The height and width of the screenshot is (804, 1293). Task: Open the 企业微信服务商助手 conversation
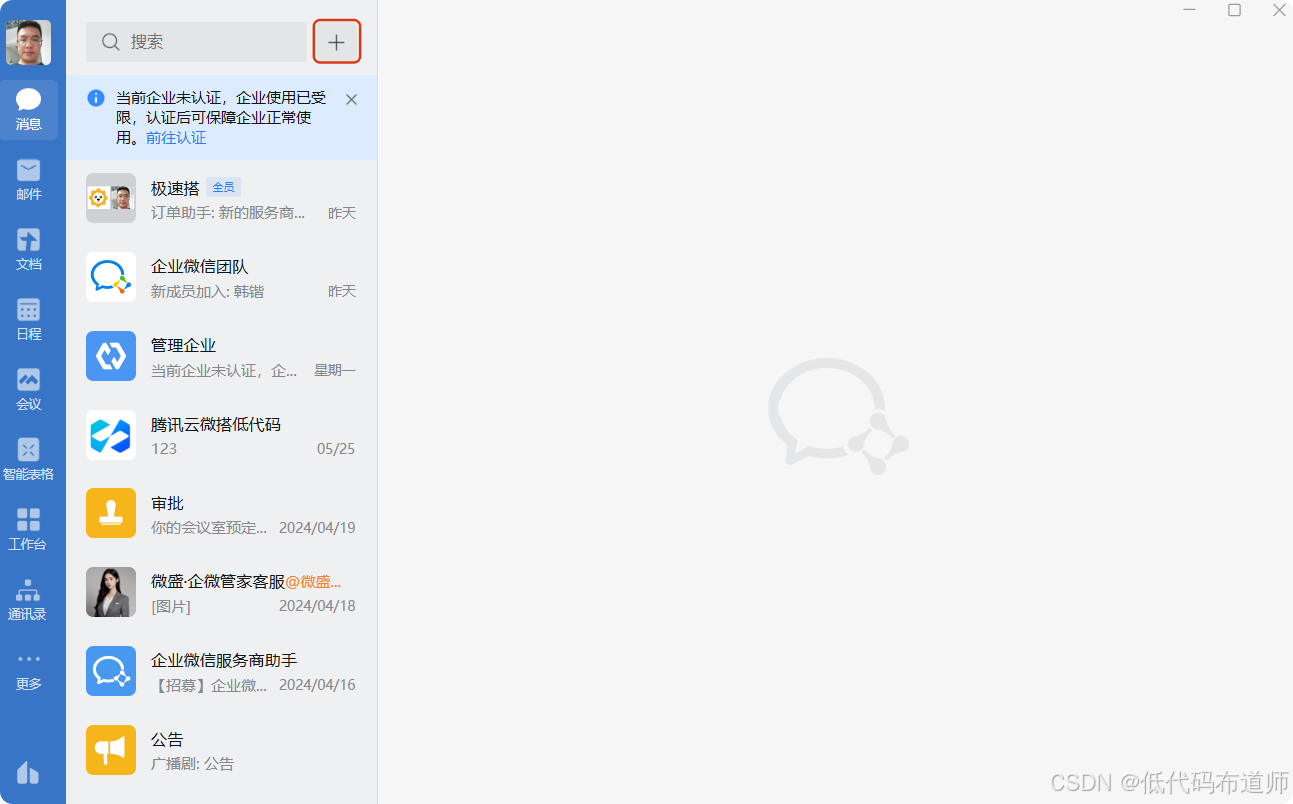[221, 671]
